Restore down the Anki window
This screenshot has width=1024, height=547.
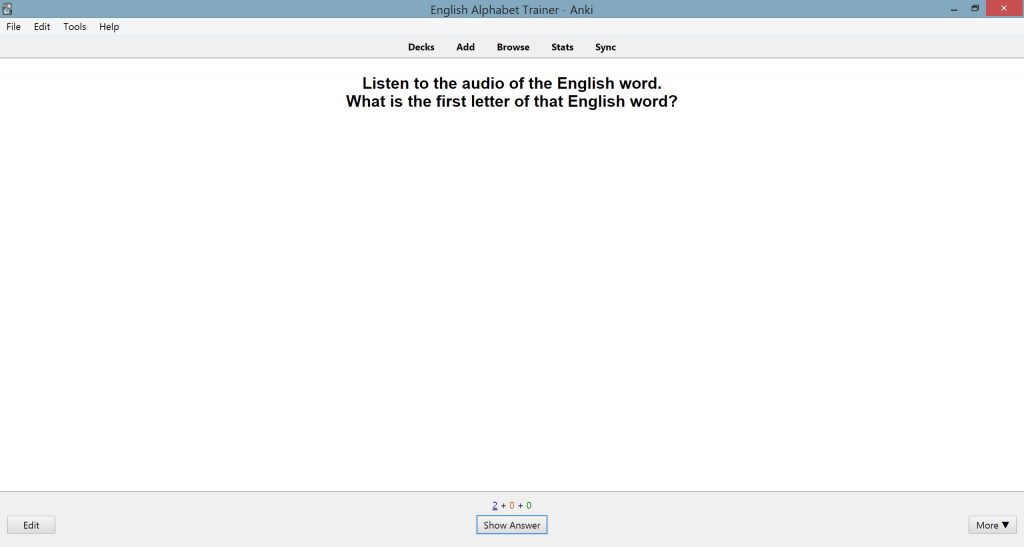click(975, 8)
